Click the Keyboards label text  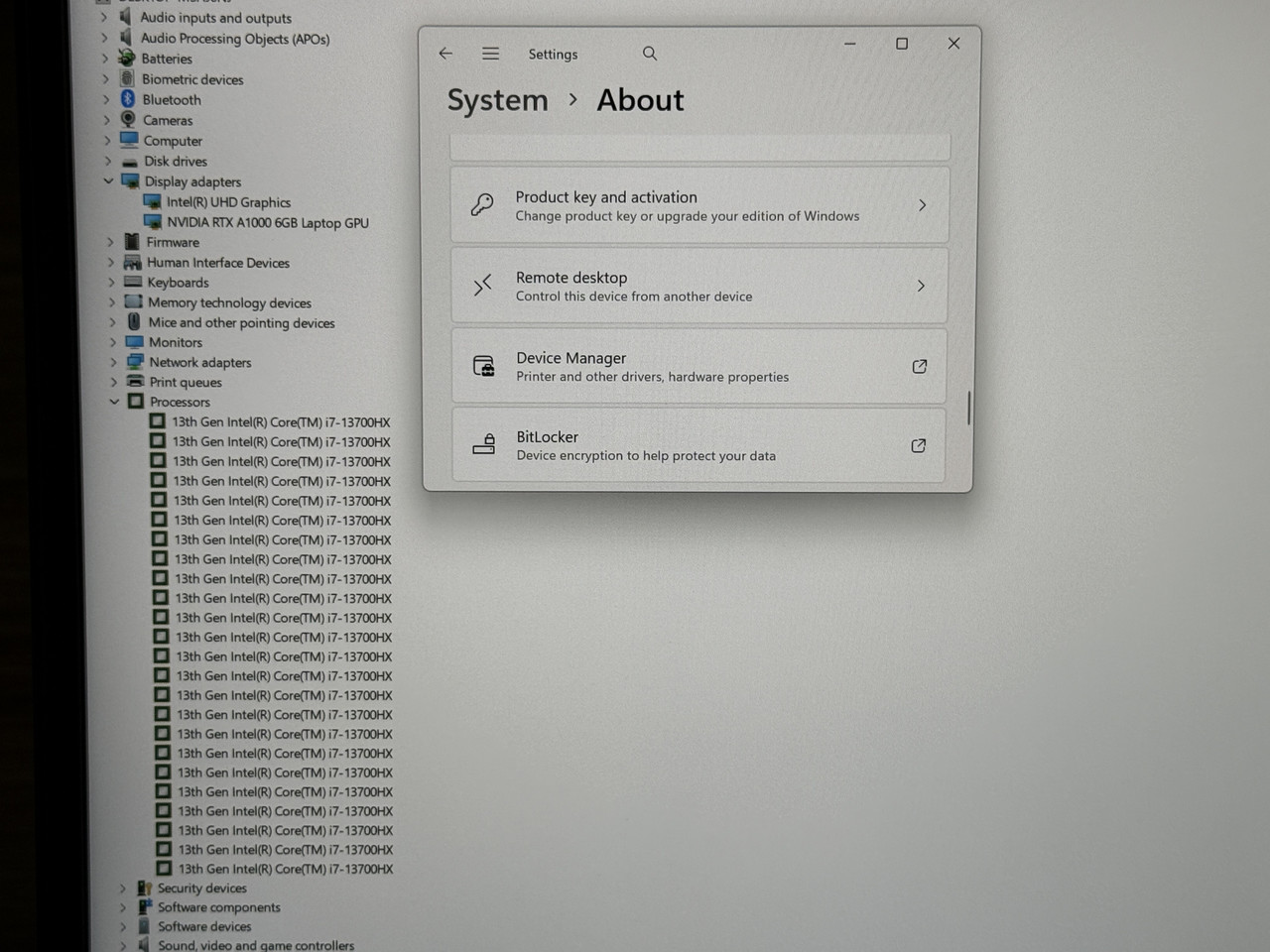(x=179, y=283)
